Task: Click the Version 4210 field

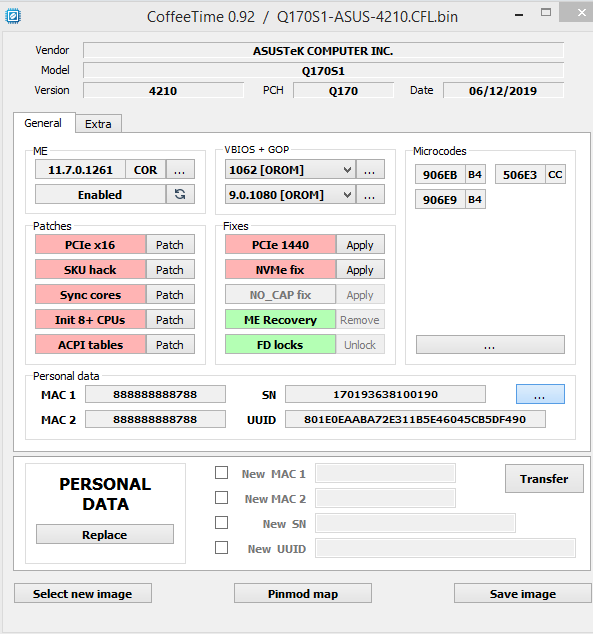Action: coord(163,91)
